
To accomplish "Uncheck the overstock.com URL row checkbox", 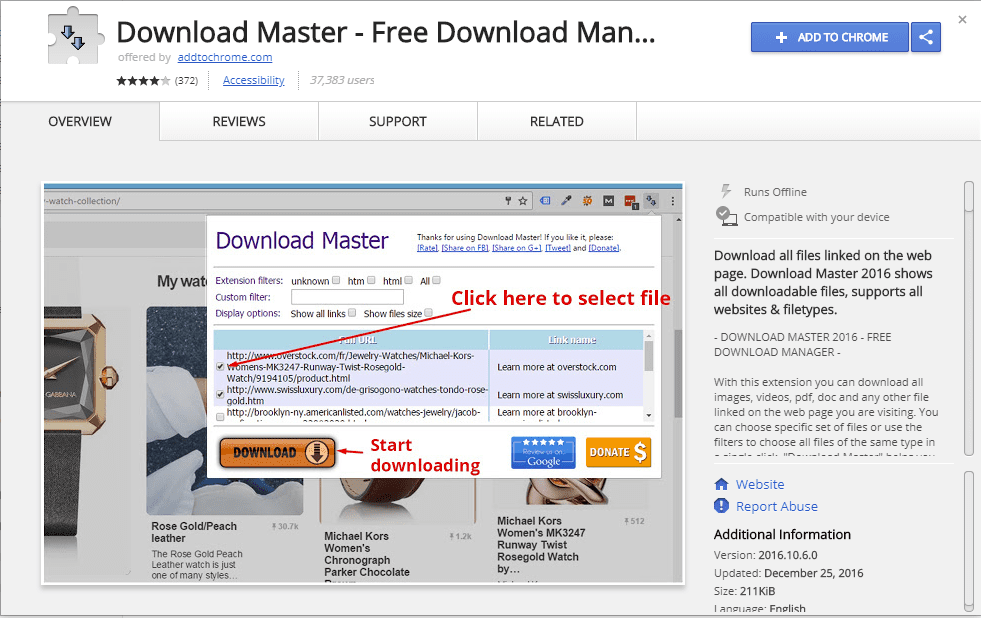I will (220, 367).
